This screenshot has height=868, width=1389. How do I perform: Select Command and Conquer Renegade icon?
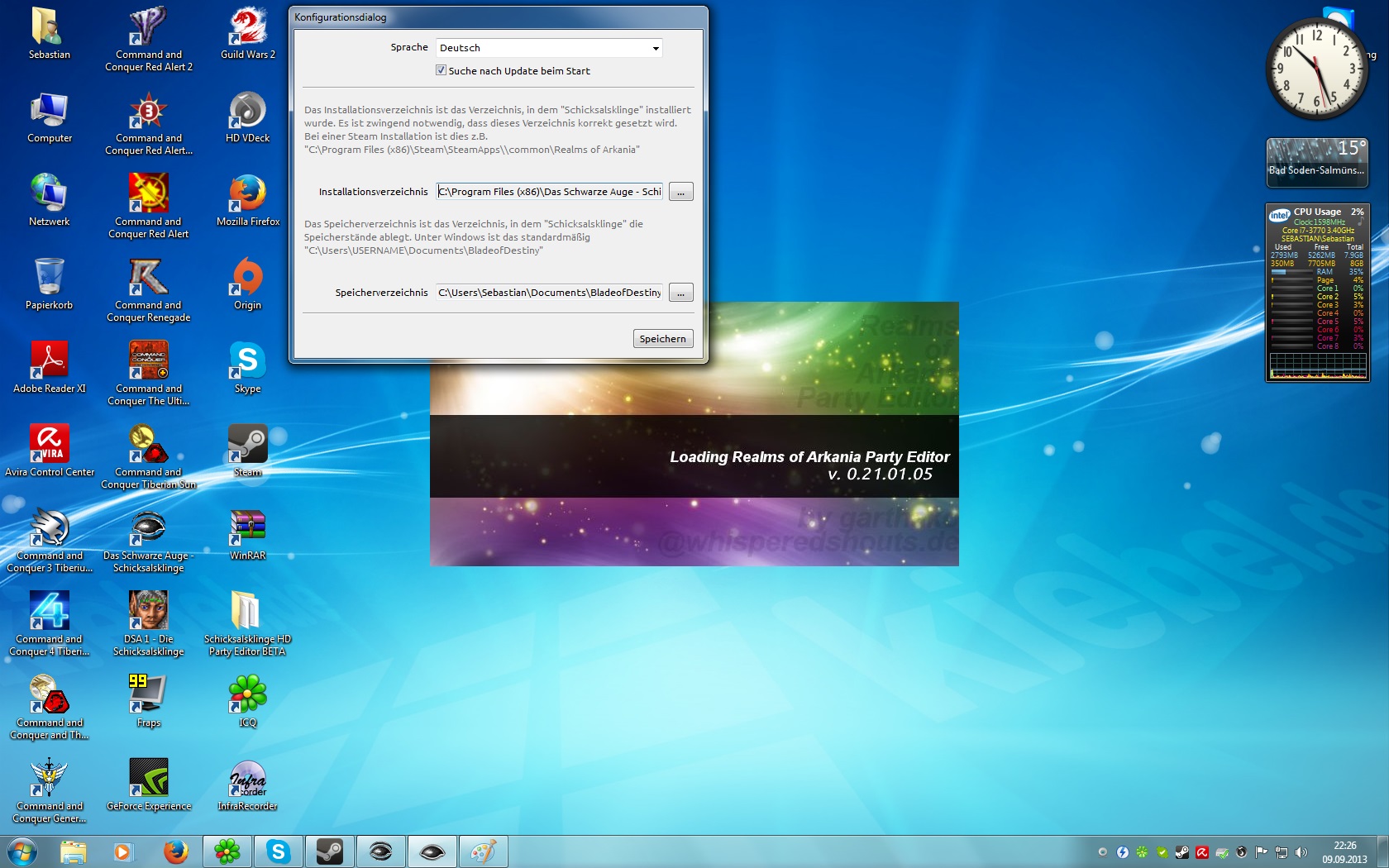click(x=149, y=291)
